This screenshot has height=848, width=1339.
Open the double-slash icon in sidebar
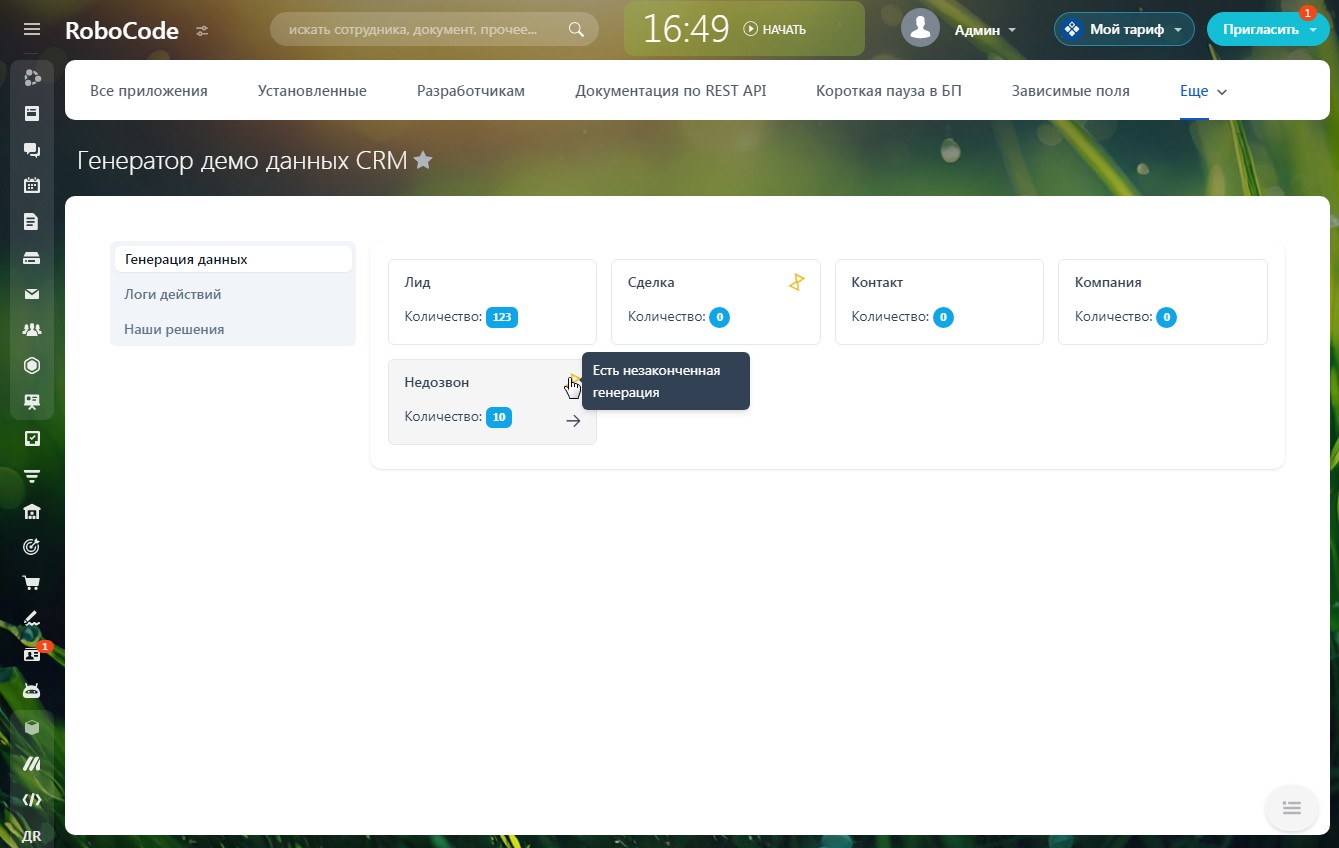pos(32,764)
